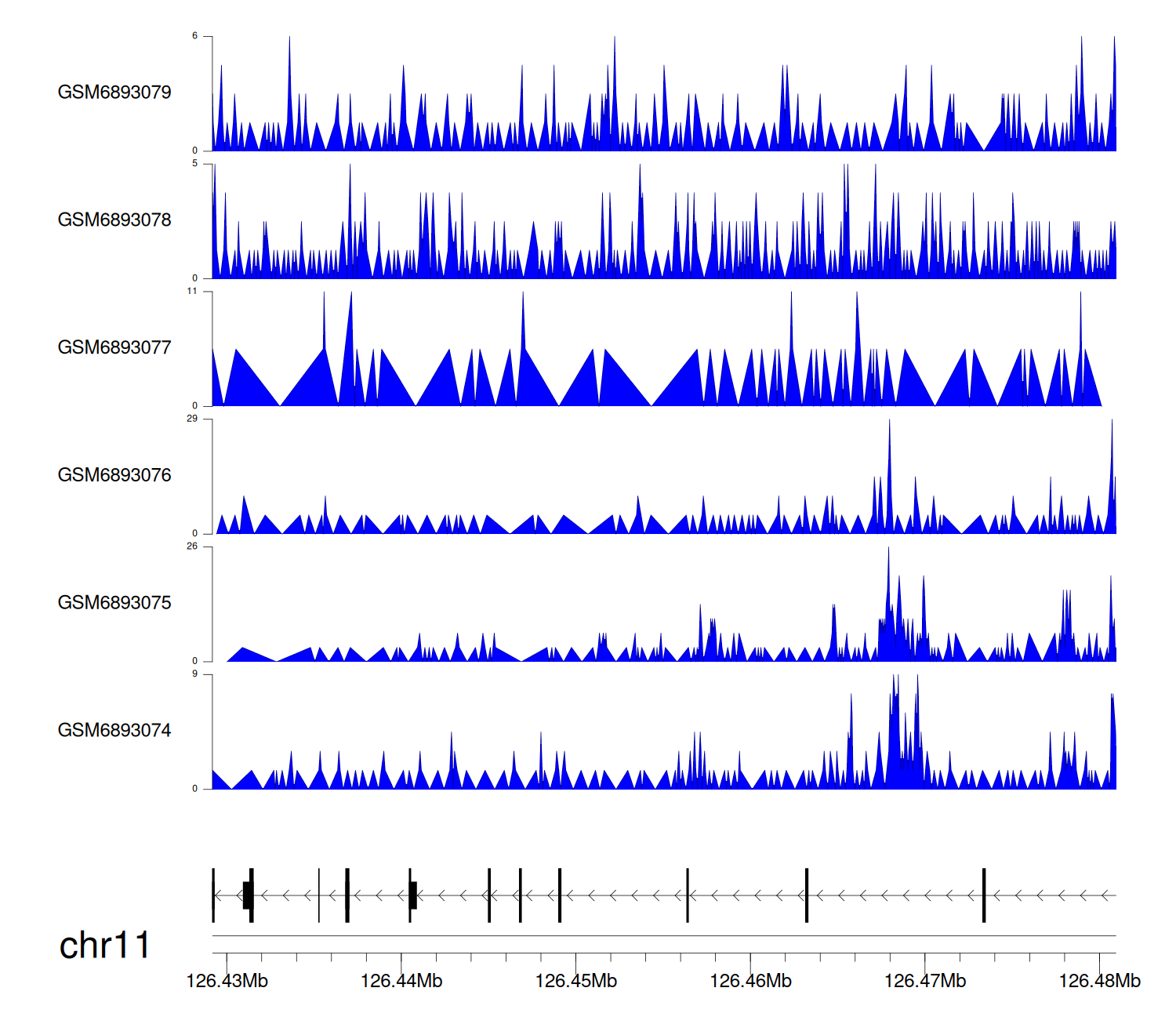1176x1035 pixels.
Task: Select the 126.48Mb position label
Action: [x=1099, y=982]
